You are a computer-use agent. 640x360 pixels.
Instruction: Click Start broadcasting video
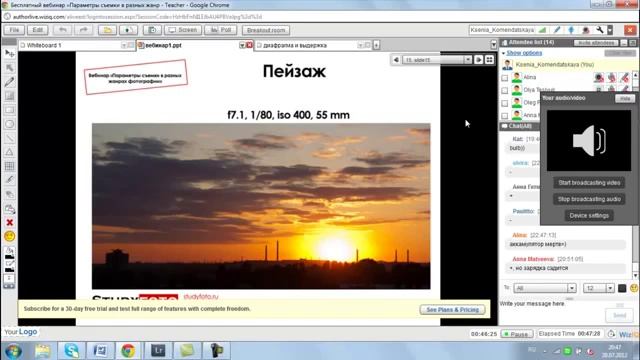pos(589,183)
